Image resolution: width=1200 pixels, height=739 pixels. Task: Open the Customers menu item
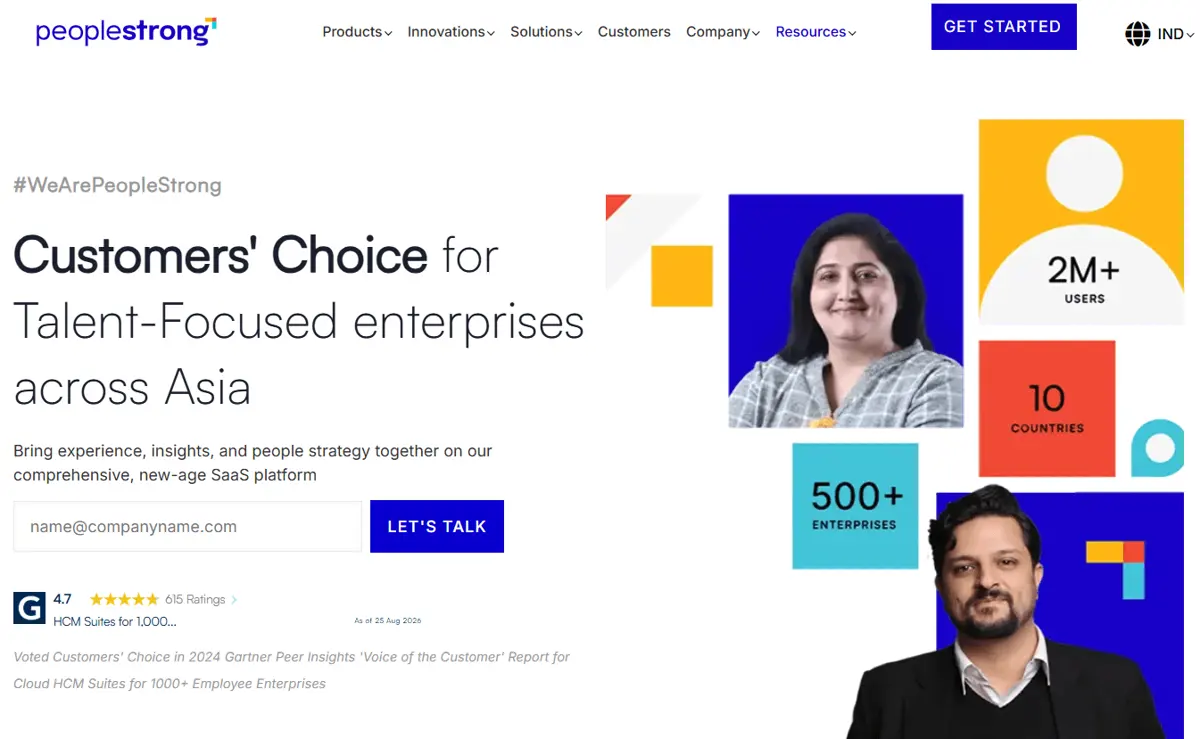[634, 32]
